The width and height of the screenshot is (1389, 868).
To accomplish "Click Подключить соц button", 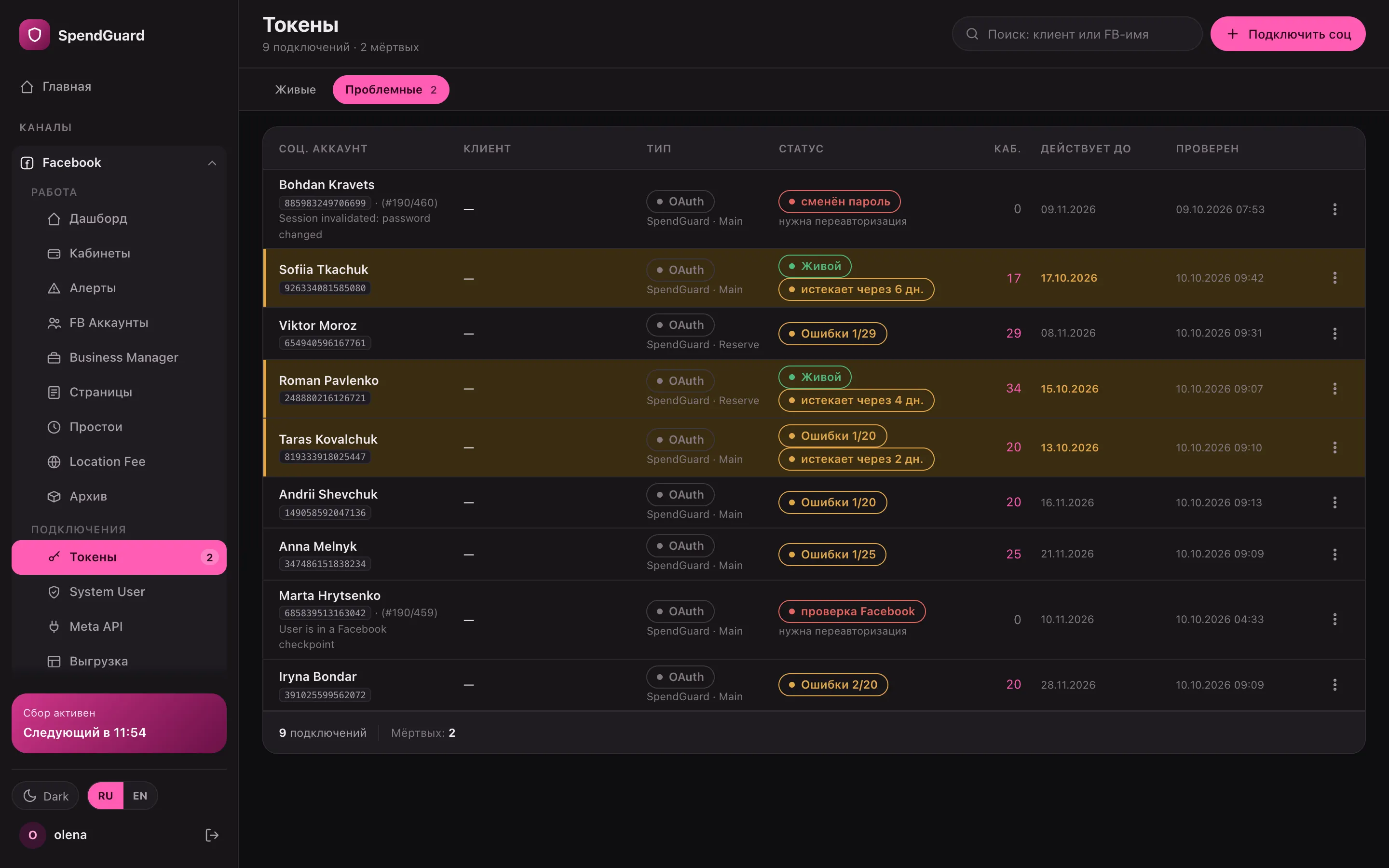I will [1288, 34].
